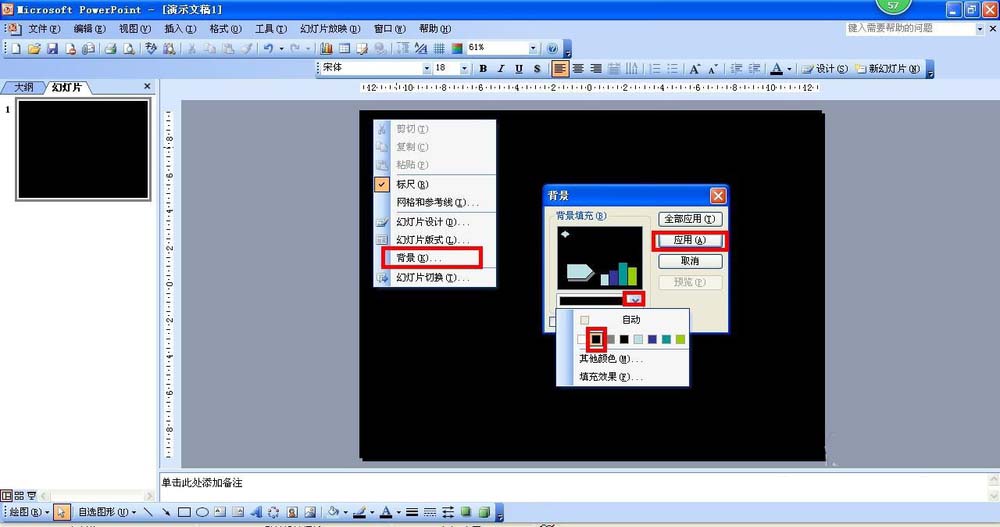Center-align the text
This screenshot has height=527, width=1000.
click(x=578, y=68)
